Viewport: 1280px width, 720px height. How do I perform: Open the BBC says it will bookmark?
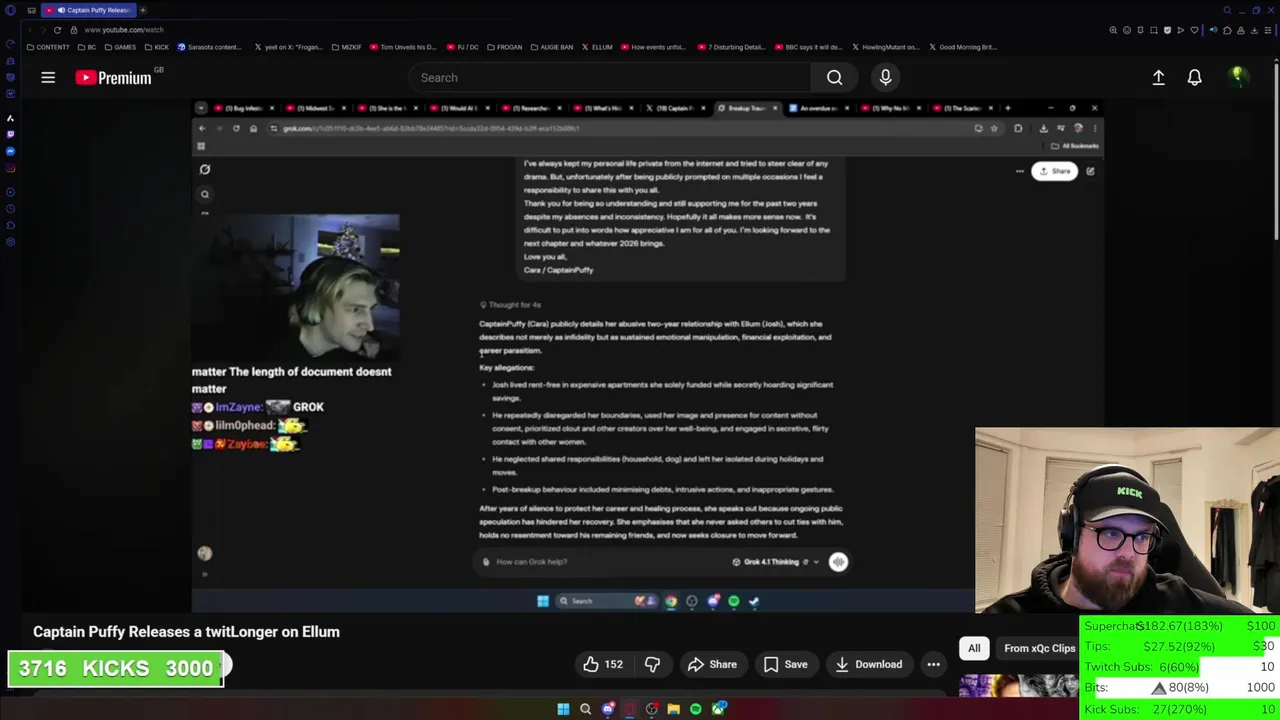pyautogui.click(x=810, y=47)
